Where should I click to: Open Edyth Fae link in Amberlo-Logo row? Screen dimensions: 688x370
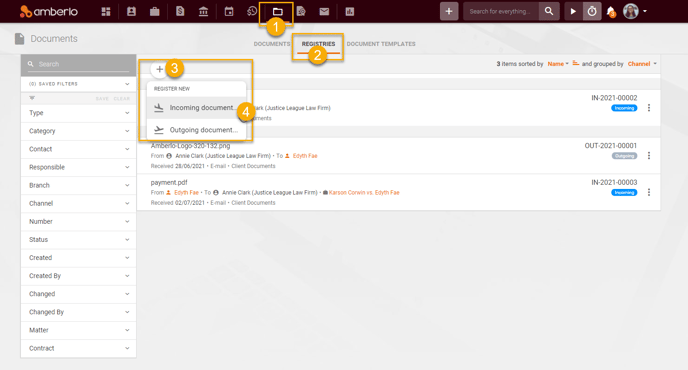[305, 156]
